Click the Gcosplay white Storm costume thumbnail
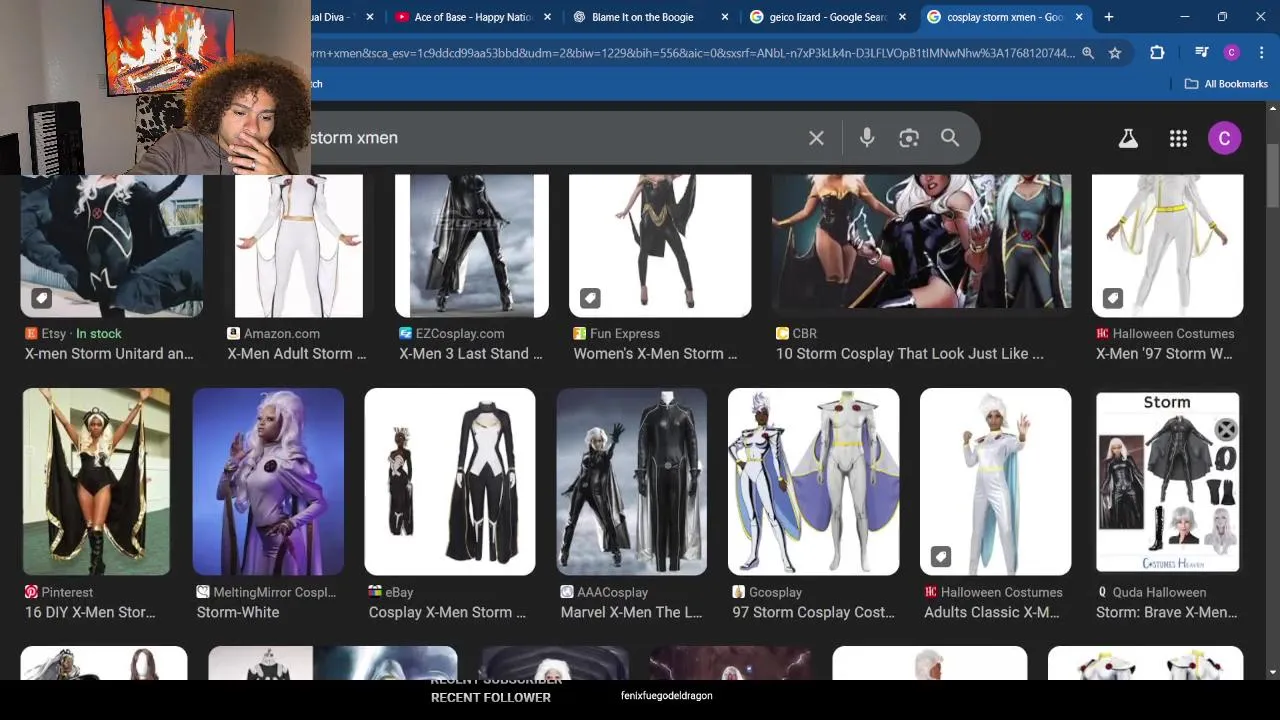Viewport: 1280px width, 720px height. point(813,482)
